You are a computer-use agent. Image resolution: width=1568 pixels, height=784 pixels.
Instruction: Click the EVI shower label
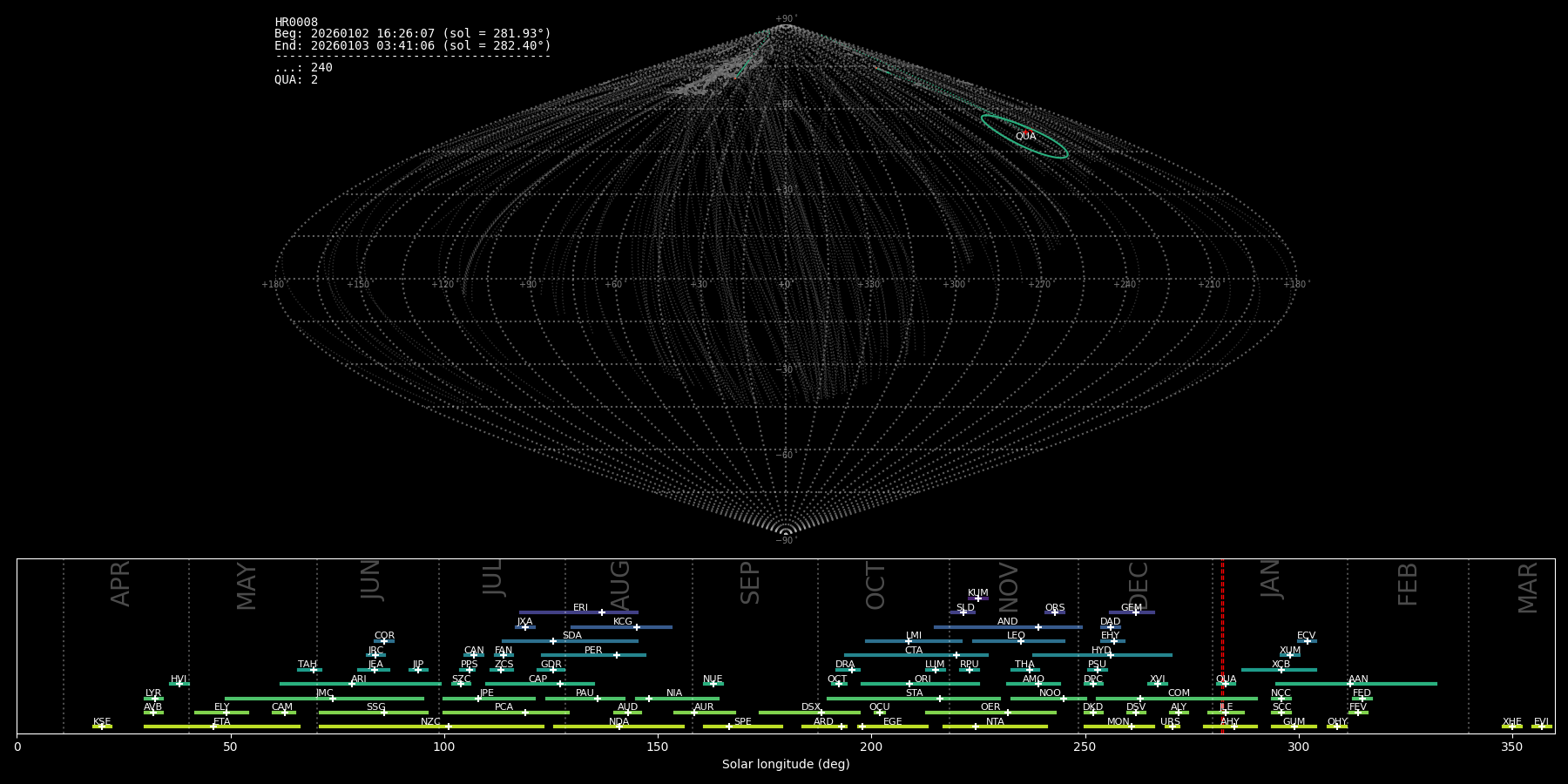1541,722
